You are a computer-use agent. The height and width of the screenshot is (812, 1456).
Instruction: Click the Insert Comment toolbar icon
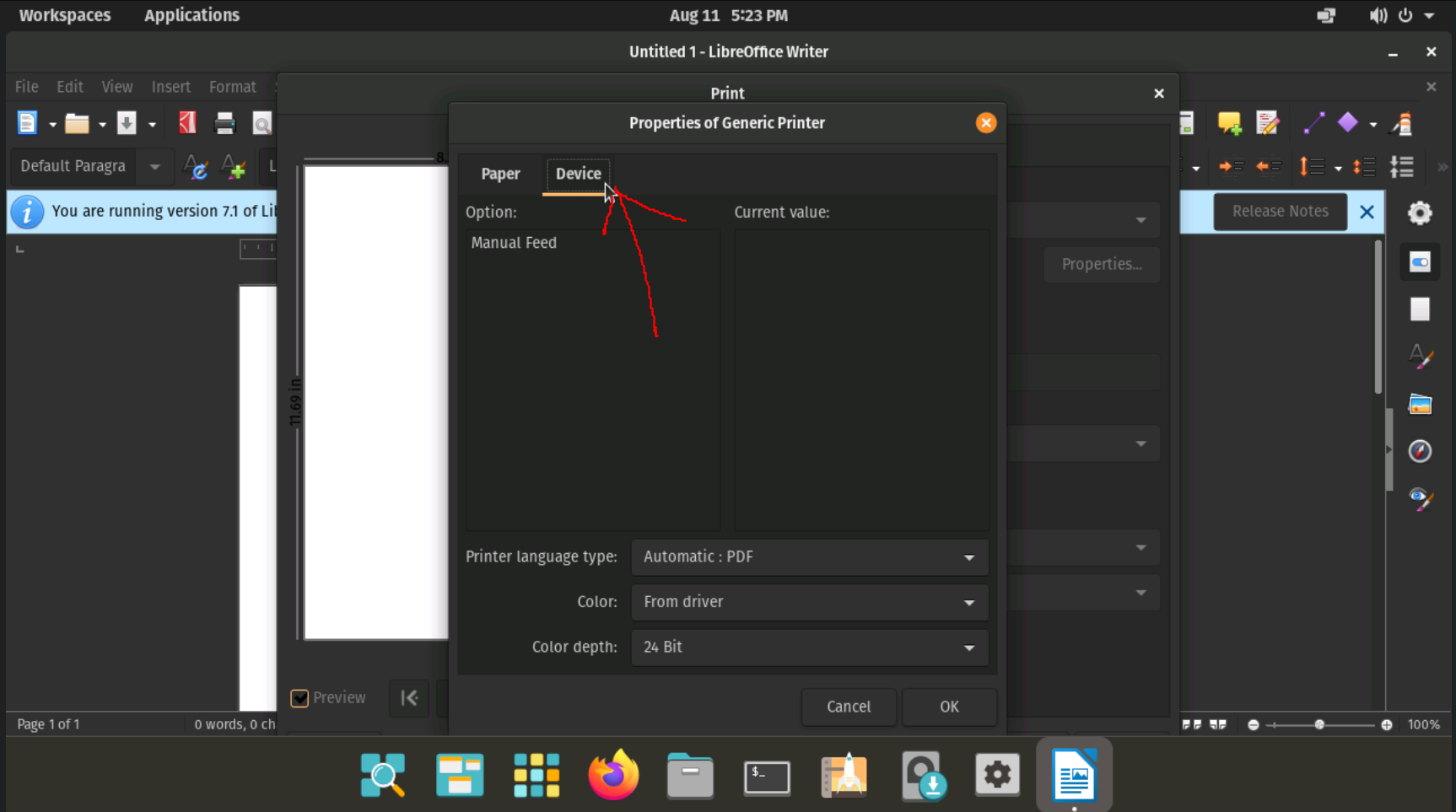[x=1229, y=123]
